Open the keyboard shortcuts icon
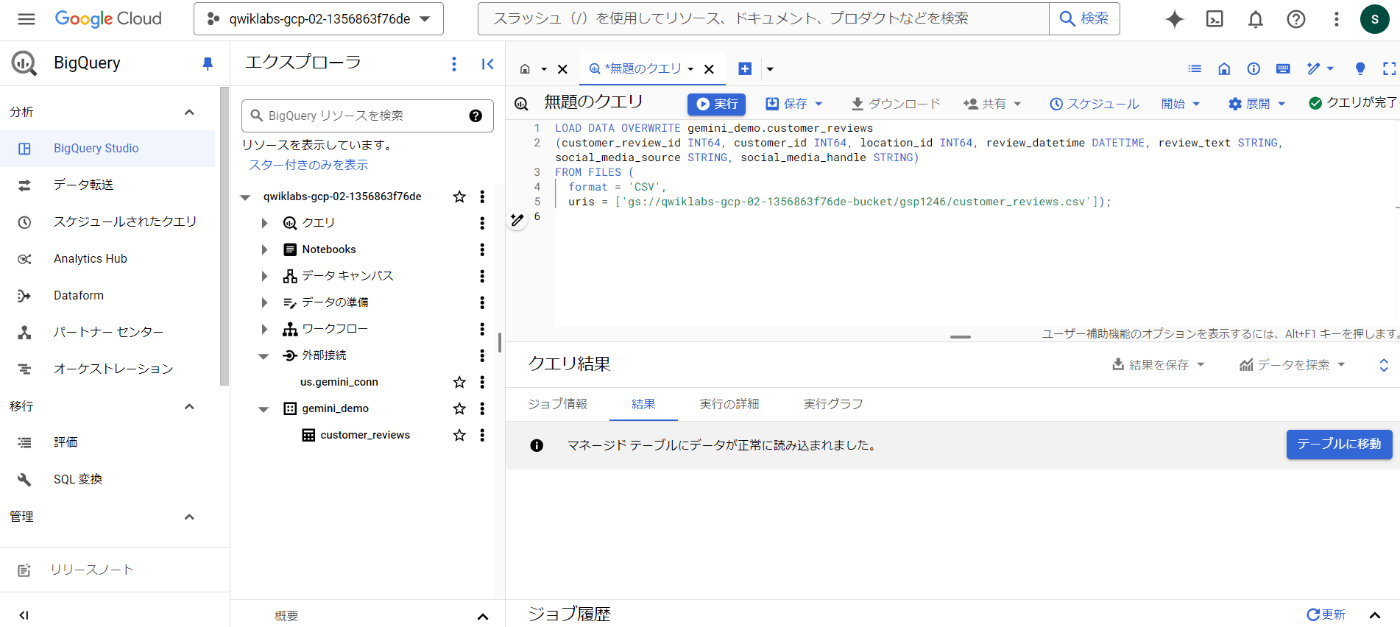The width and height of the screenshot is (1400, 627). point(1283,69)
